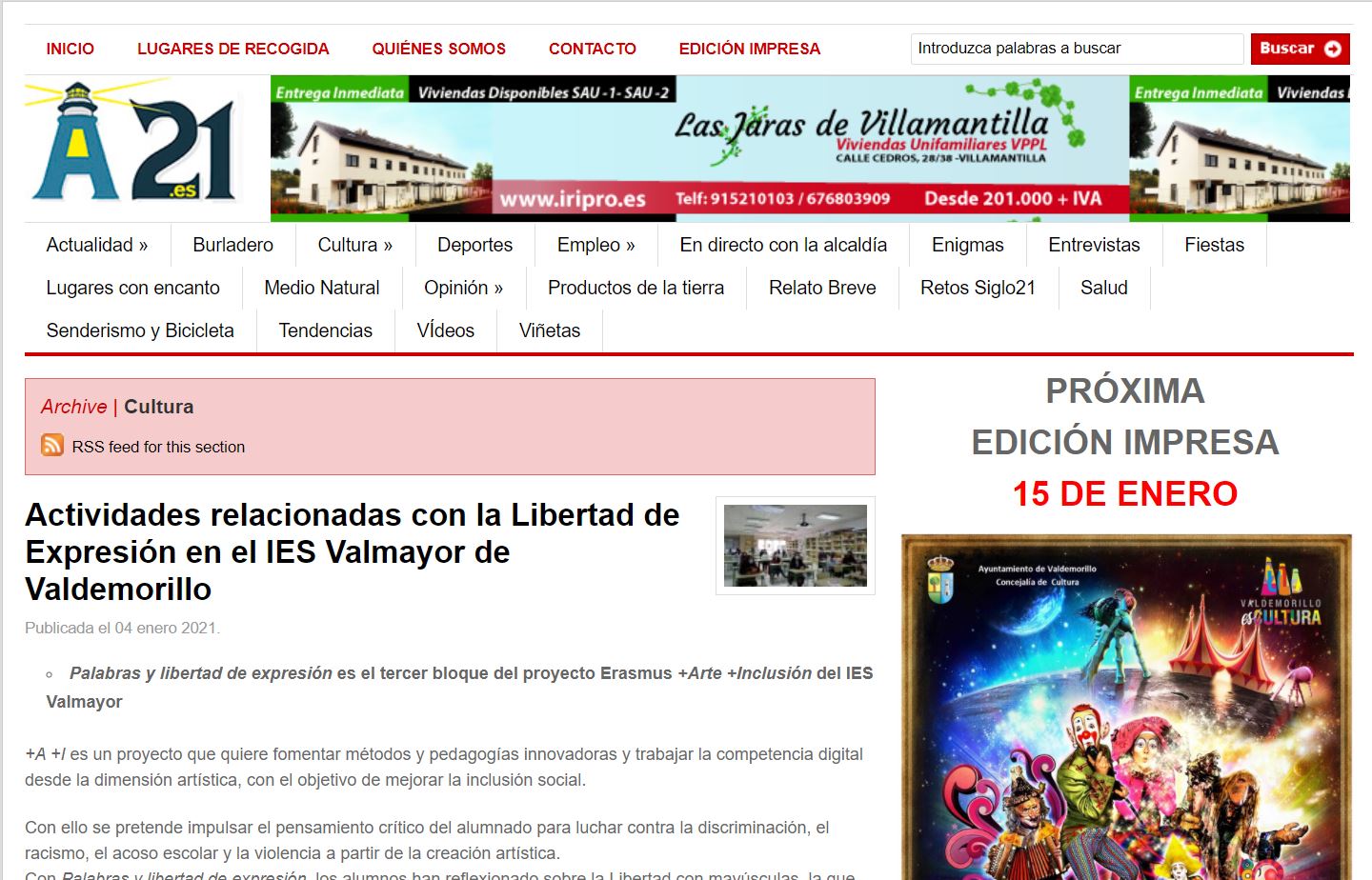Open LUGARES DE RECOGIDA page
1372x880 pixels.
232,49
